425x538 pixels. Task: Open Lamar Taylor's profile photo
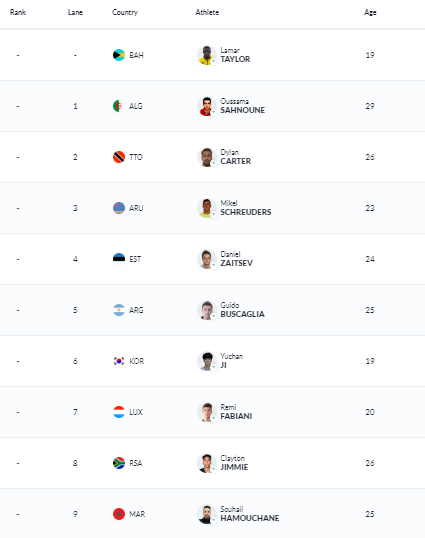206,55
